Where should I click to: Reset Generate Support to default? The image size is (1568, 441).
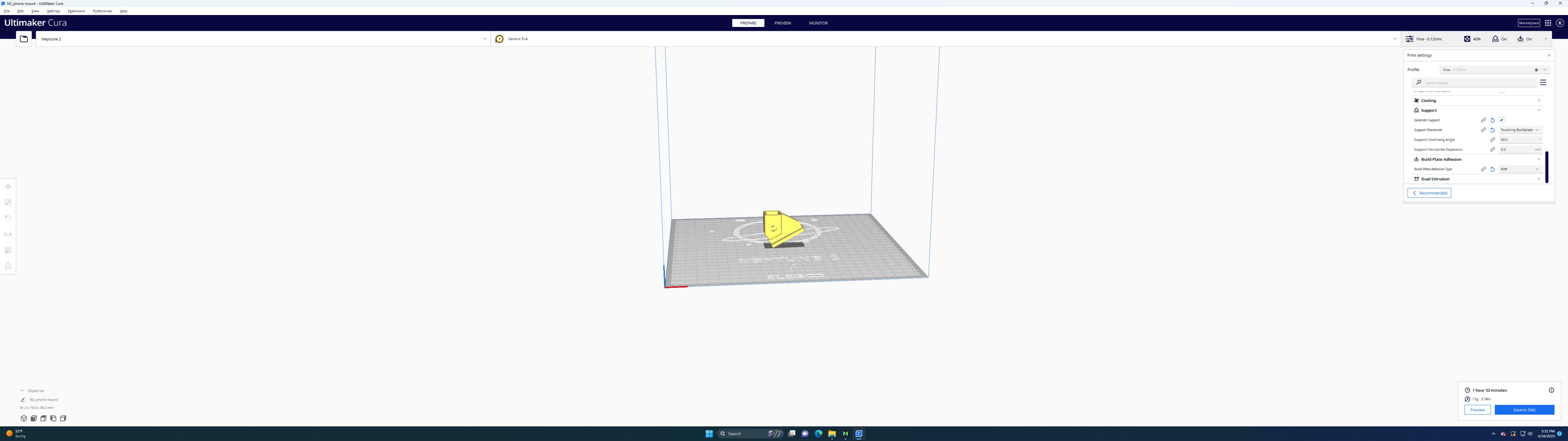coord(1492,120)
